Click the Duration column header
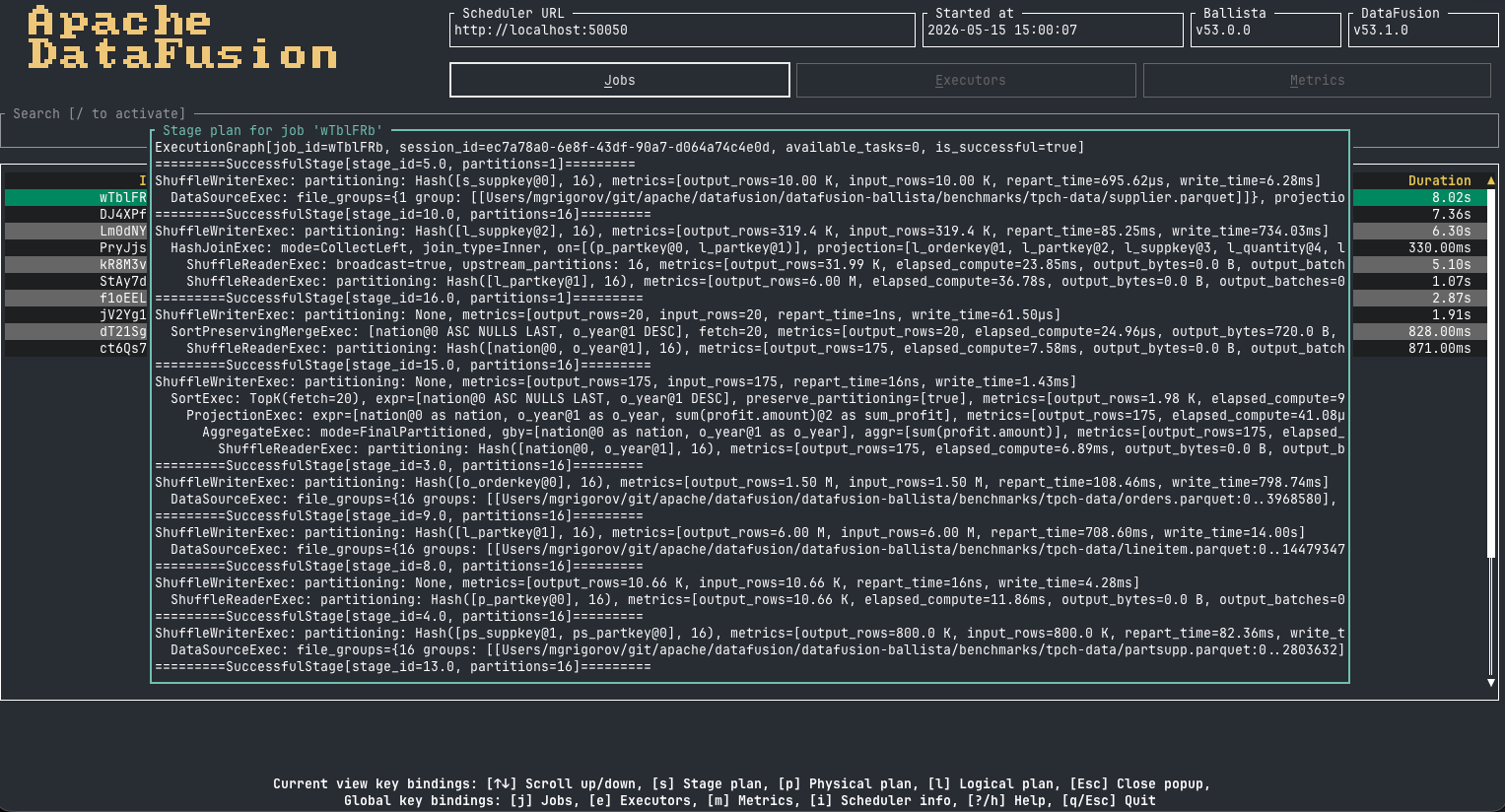 (x=1439, y=180)
